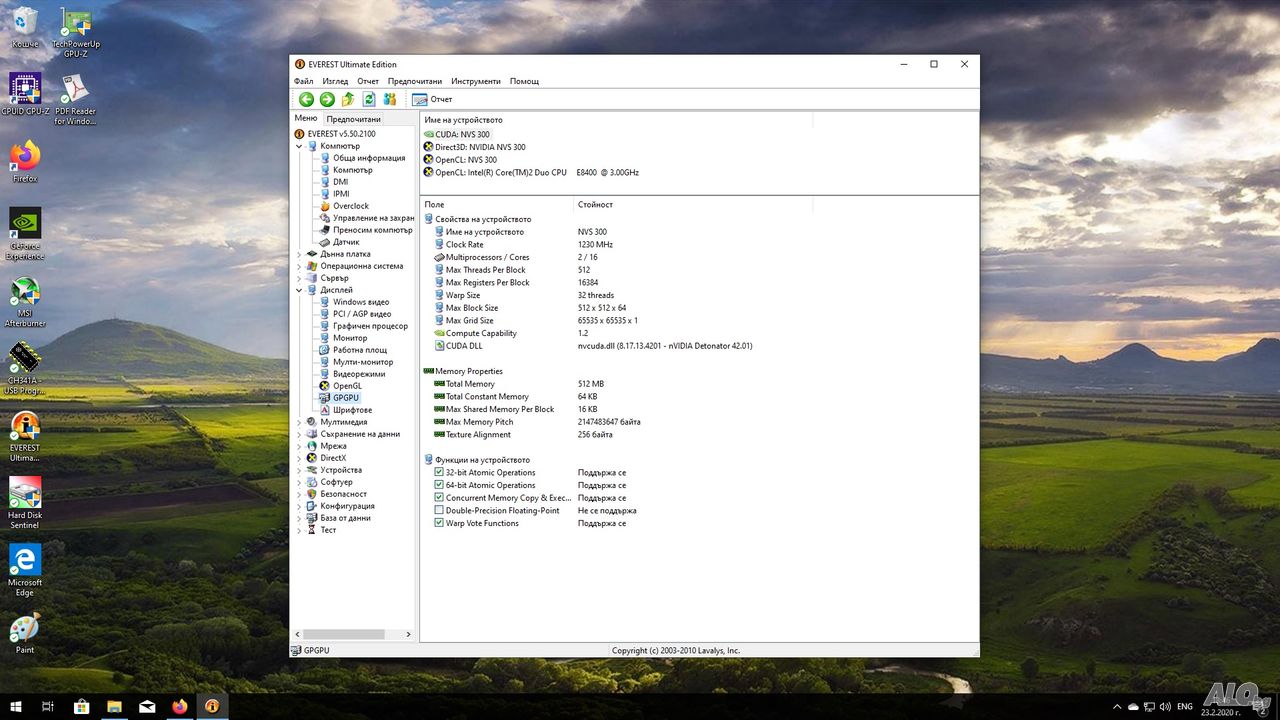Open the Изглед menu
This screenshot has width=1280, height=720.
point(335,81)
